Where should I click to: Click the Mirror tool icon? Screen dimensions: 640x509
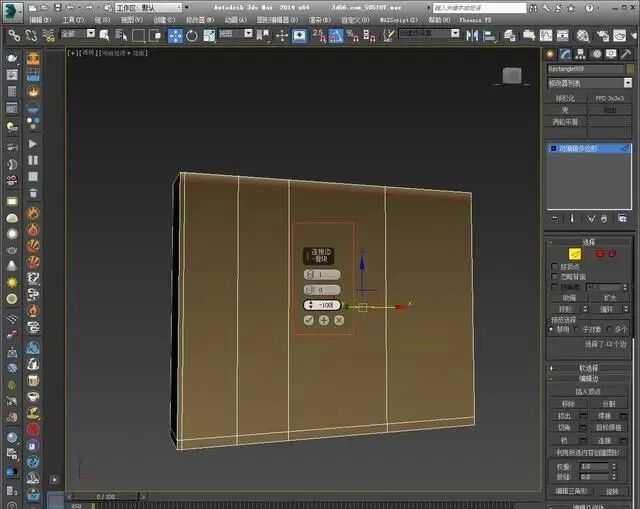(x=472, y=36)
